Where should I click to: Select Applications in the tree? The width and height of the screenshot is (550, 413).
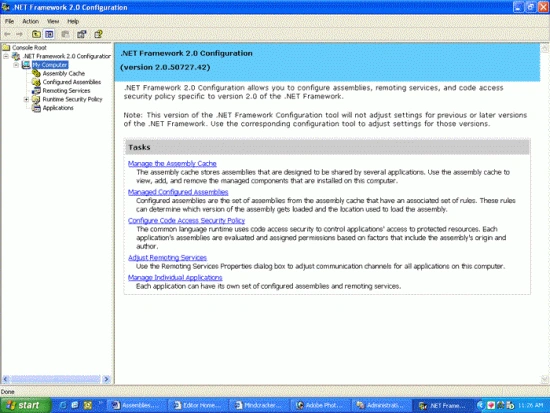point(58,108)
